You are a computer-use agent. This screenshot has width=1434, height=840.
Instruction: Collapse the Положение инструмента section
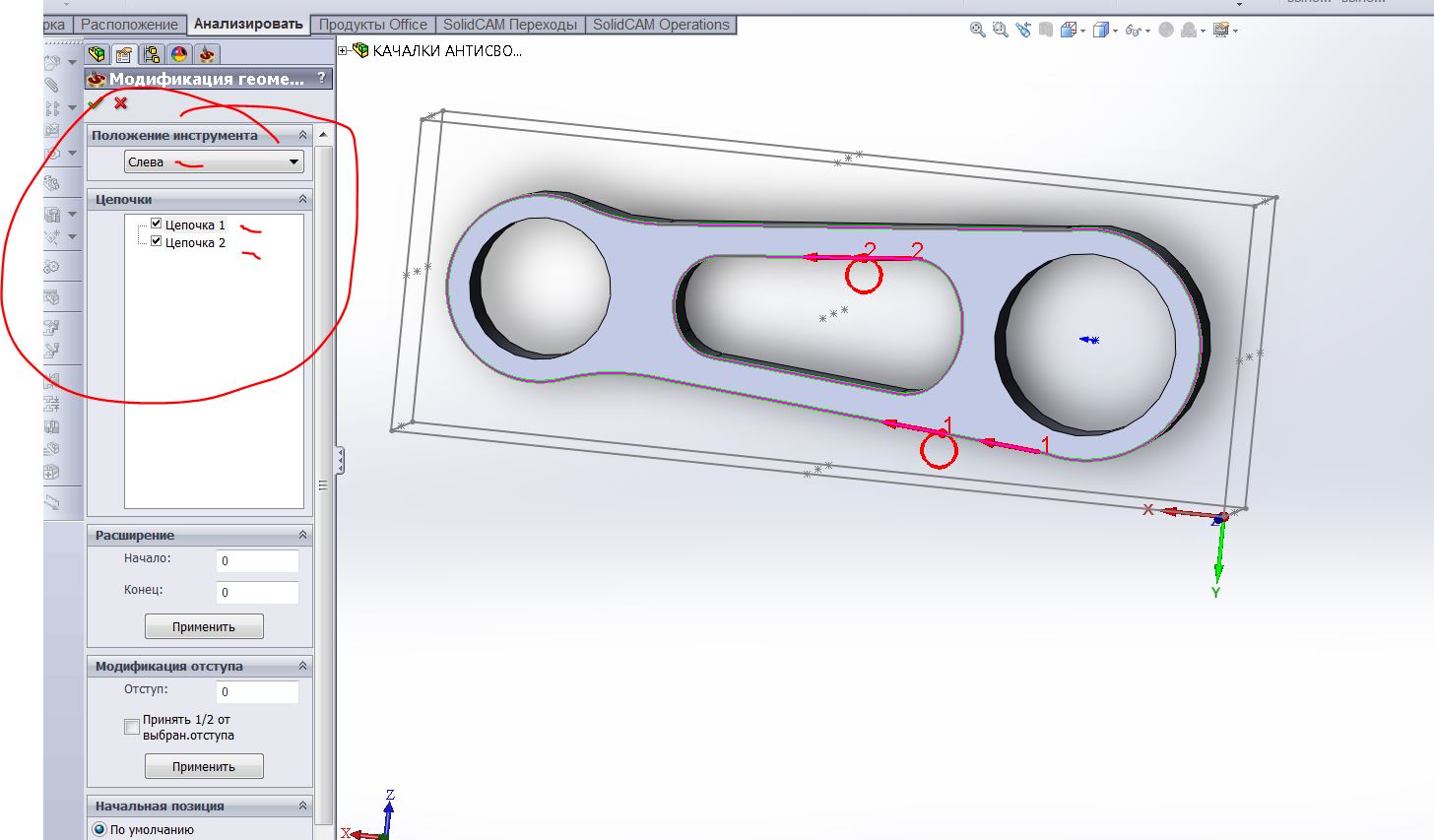302,135
